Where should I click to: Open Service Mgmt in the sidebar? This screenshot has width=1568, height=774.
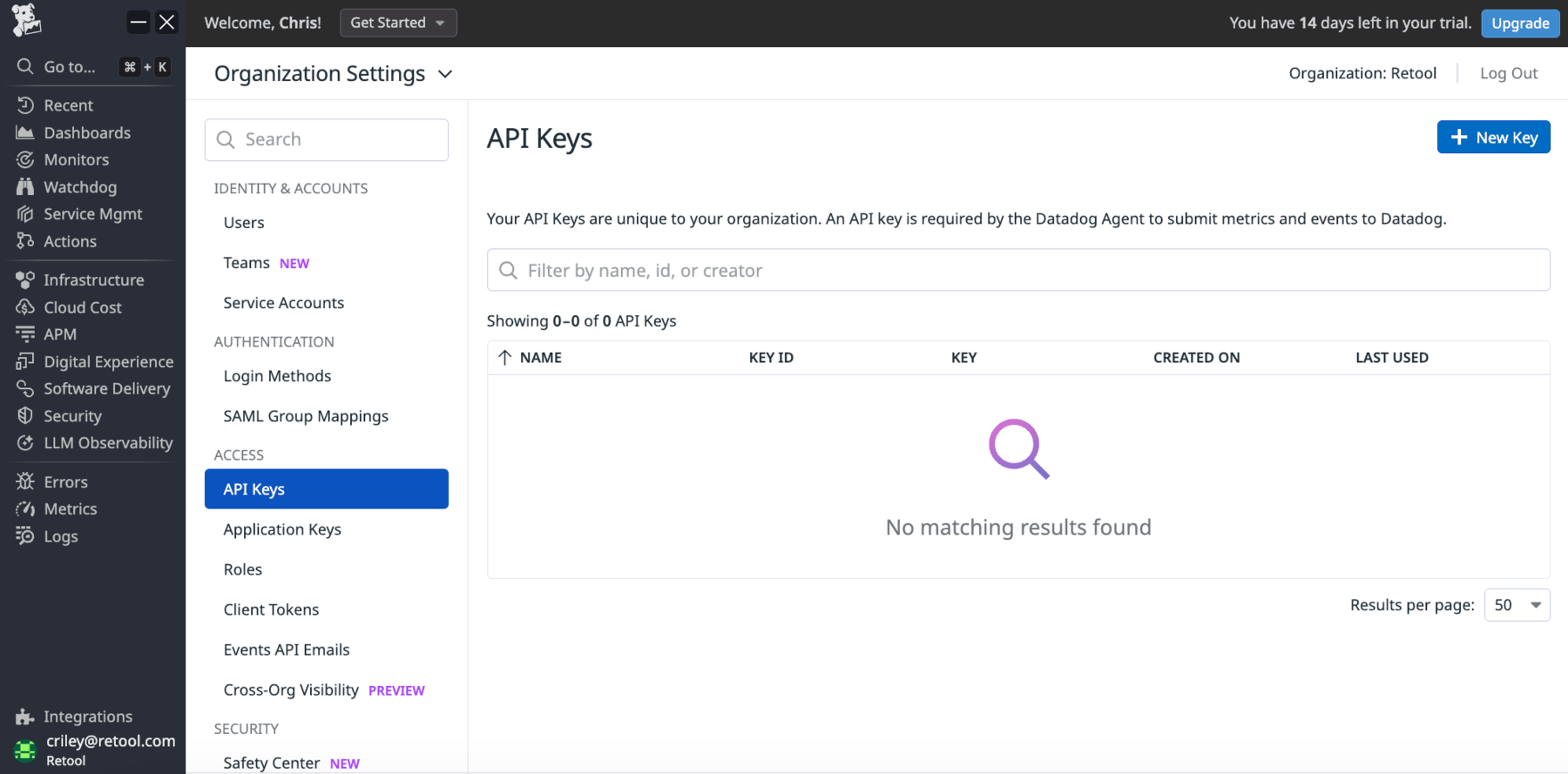(92, 214)
